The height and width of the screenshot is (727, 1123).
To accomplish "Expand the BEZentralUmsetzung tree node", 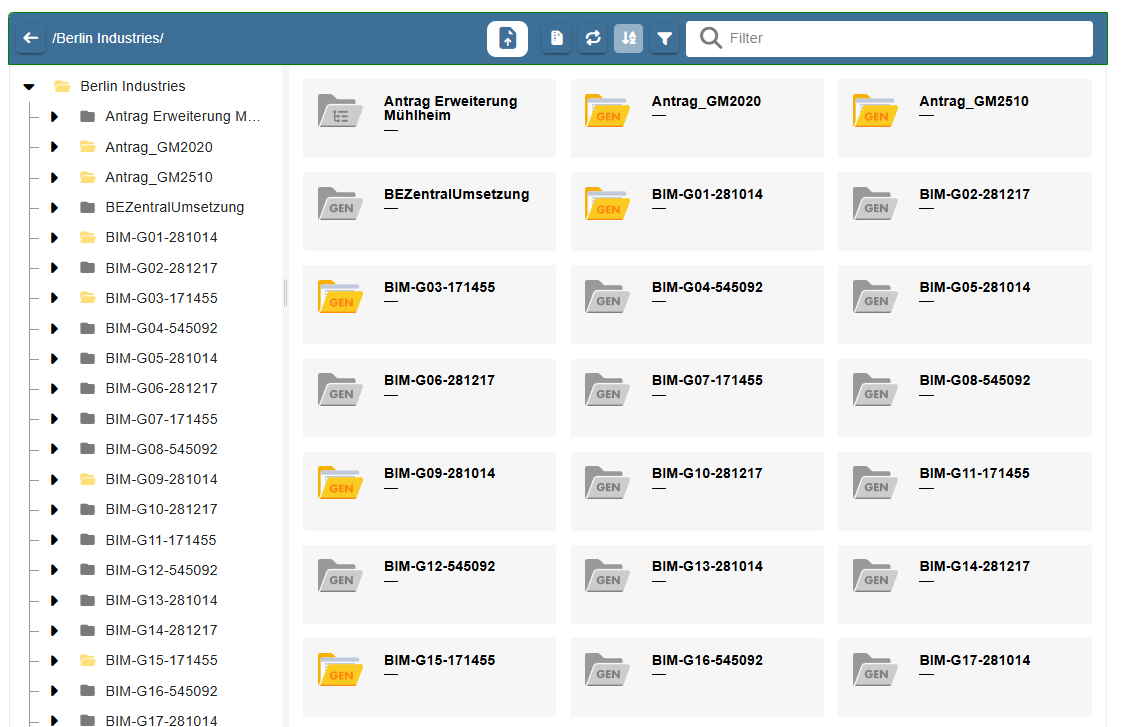I will [x=54, y=208].
